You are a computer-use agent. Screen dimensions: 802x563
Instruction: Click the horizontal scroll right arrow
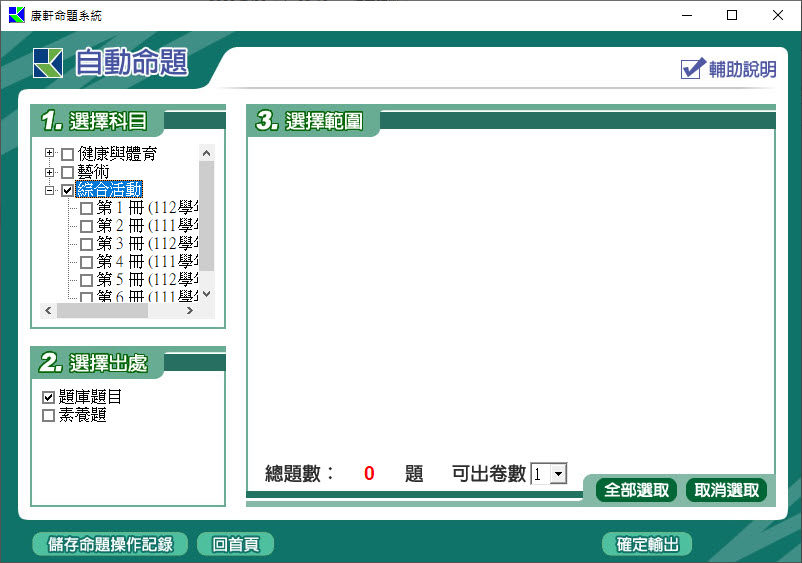click(x=190, y=311)
